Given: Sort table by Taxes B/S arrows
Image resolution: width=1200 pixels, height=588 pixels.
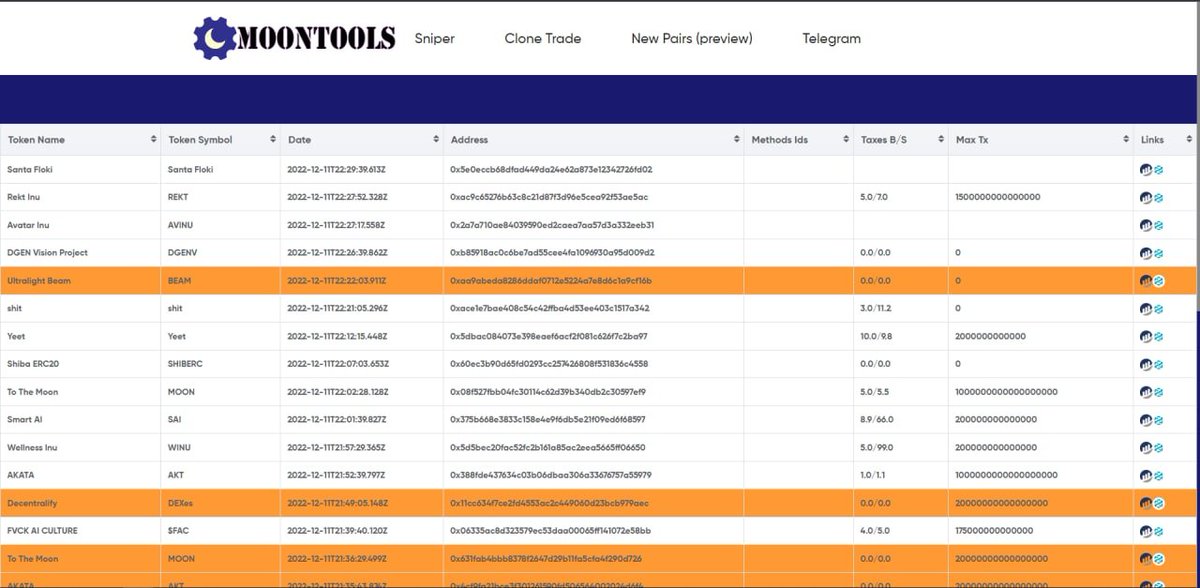Looking at the screenshot, I should coord(941,140).
